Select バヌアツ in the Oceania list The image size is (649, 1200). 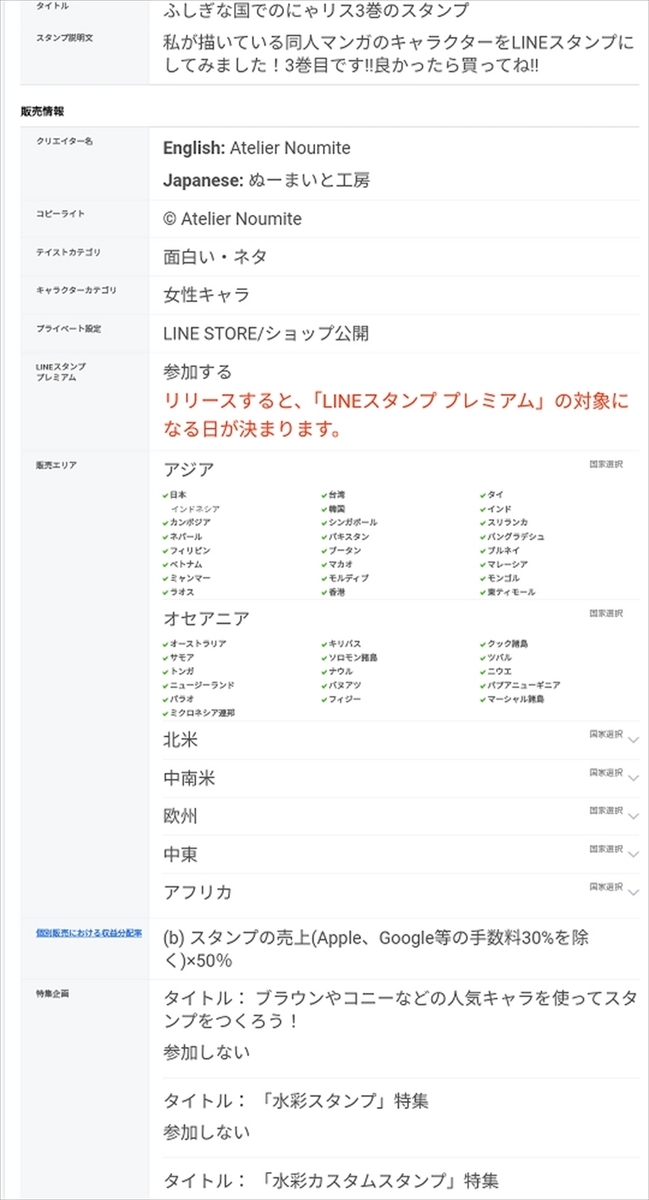(342, 686)
